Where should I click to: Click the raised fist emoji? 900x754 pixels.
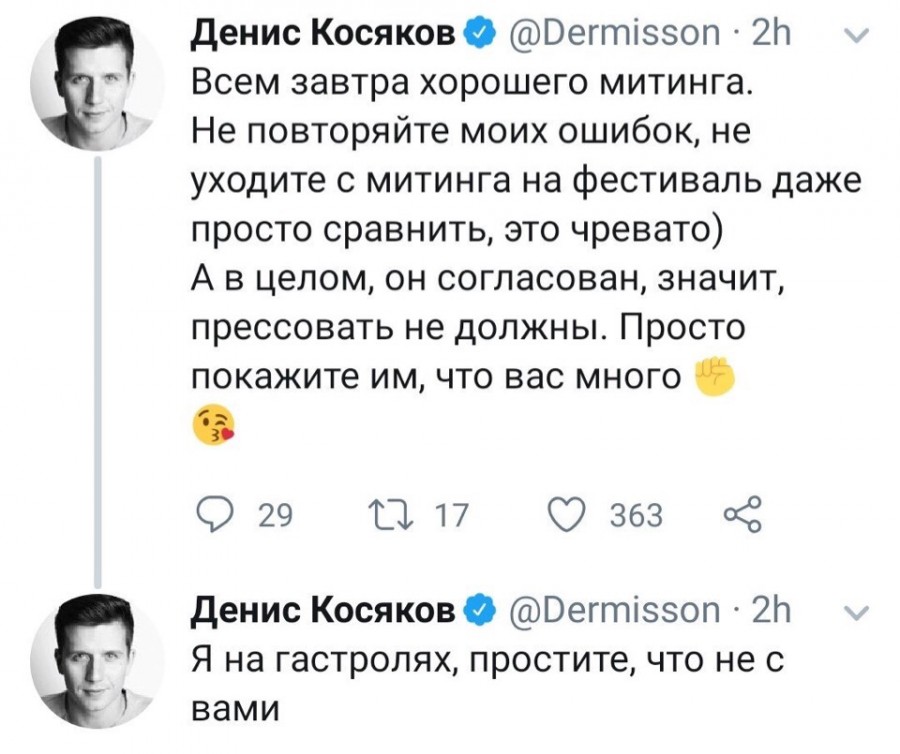tap(714, 378)
